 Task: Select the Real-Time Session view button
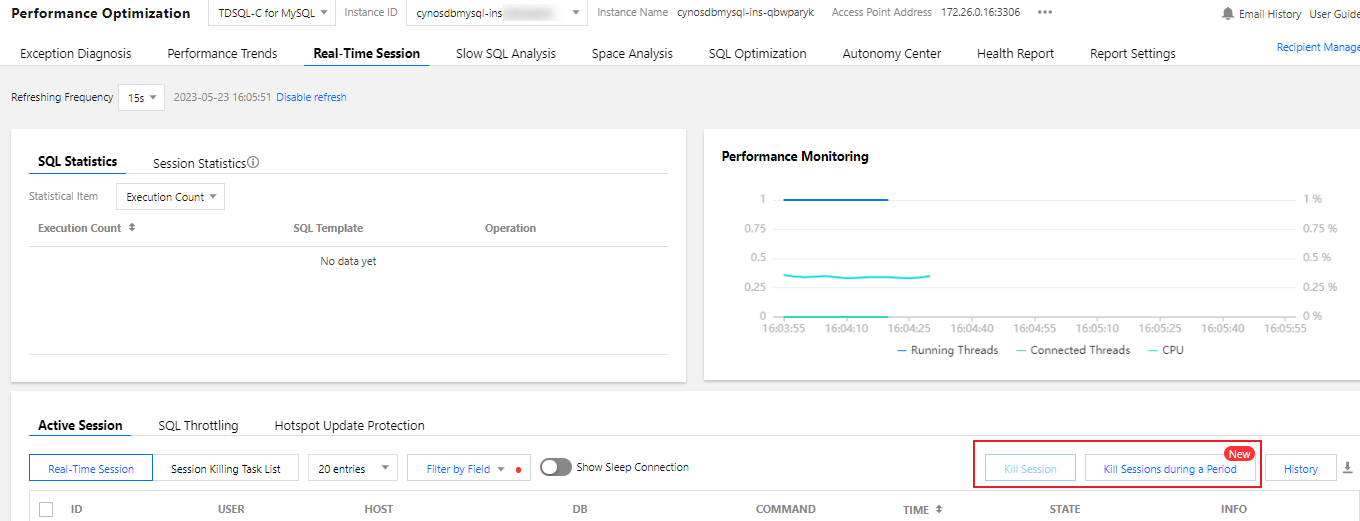pos(91,468)
